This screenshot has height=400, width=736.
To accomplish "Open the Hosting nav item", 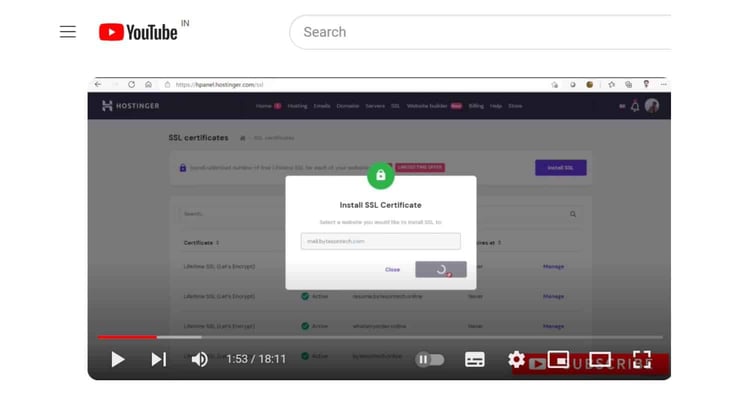I will point(298,106).
